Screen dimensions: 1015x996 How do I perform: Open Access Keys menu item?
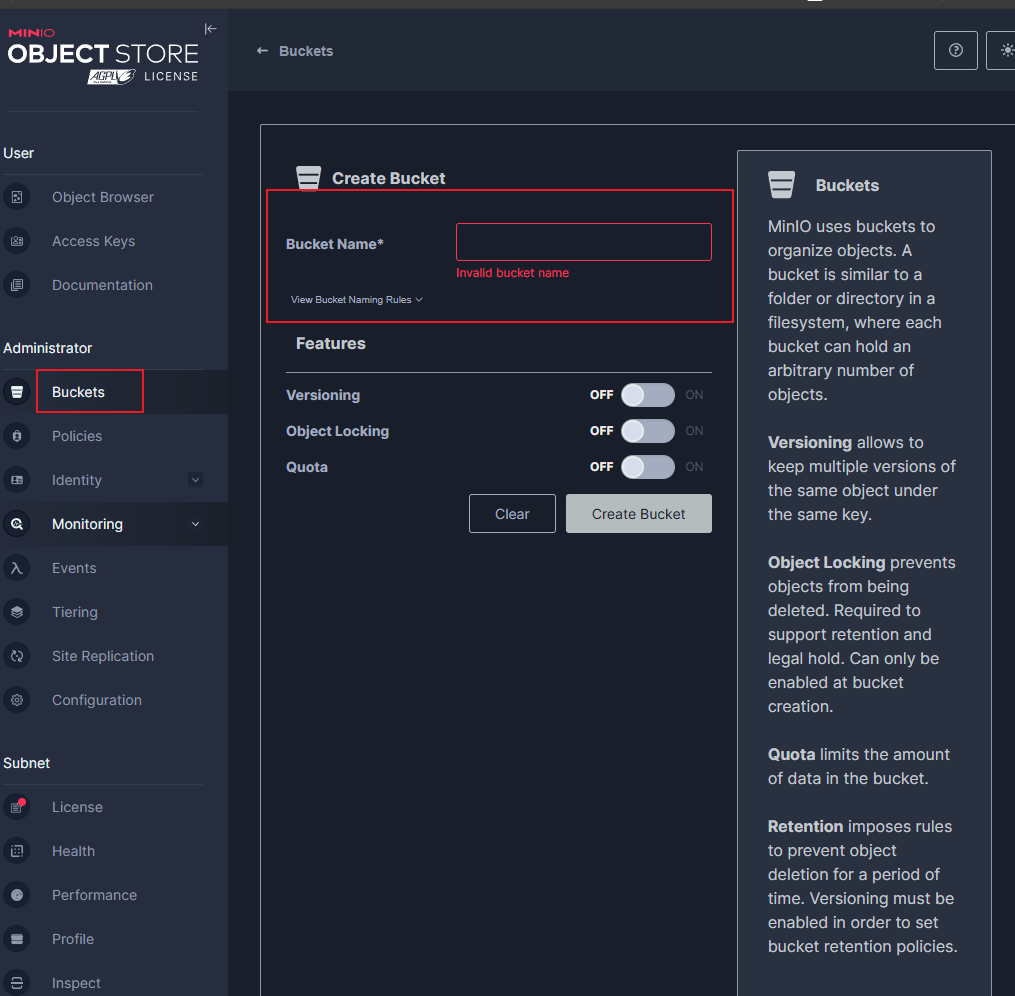[x=93, y=241]
